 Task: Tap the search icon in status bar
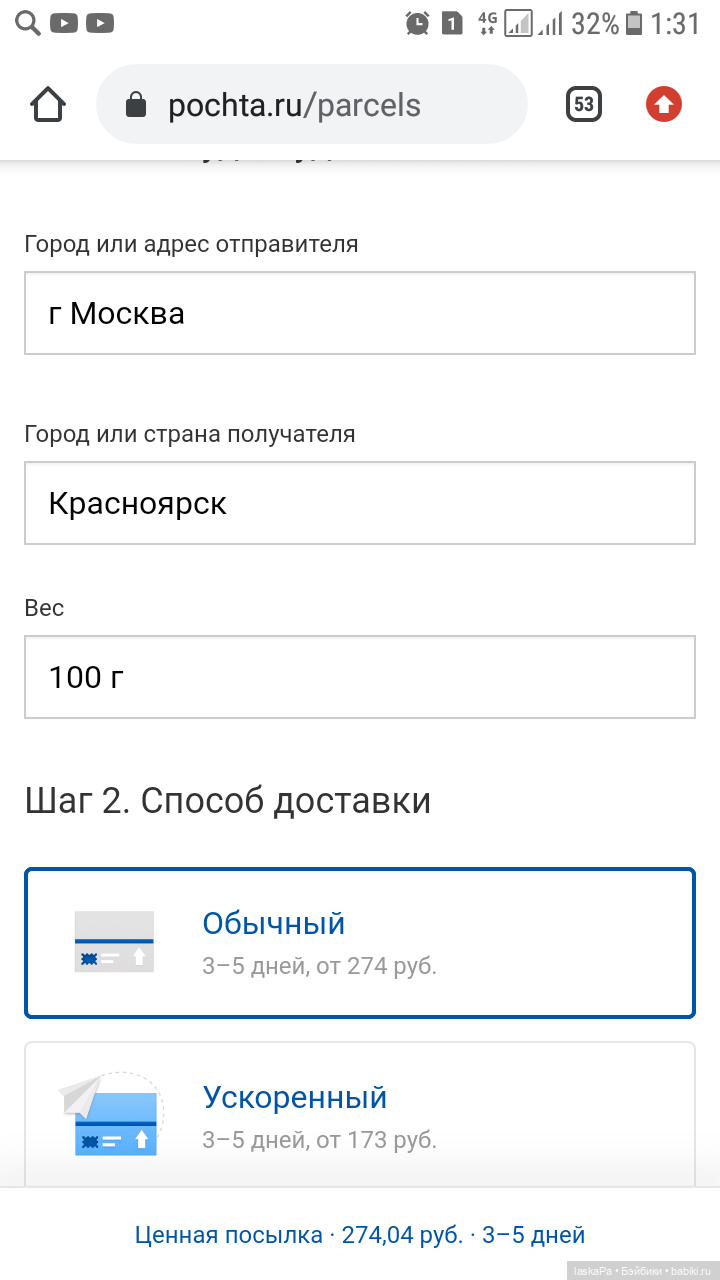26,22
